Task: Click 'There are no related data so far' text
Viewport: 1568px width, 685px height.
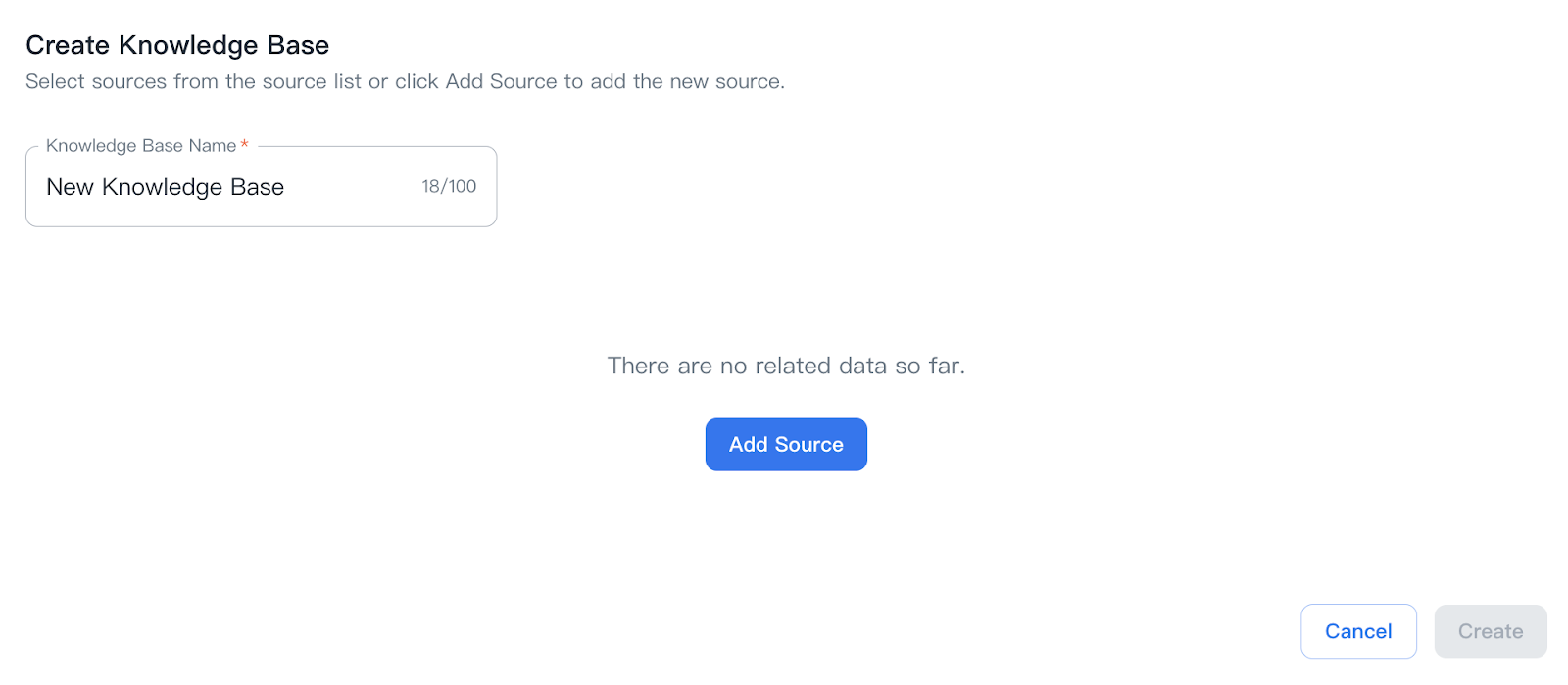Action: tap(786, 365)
